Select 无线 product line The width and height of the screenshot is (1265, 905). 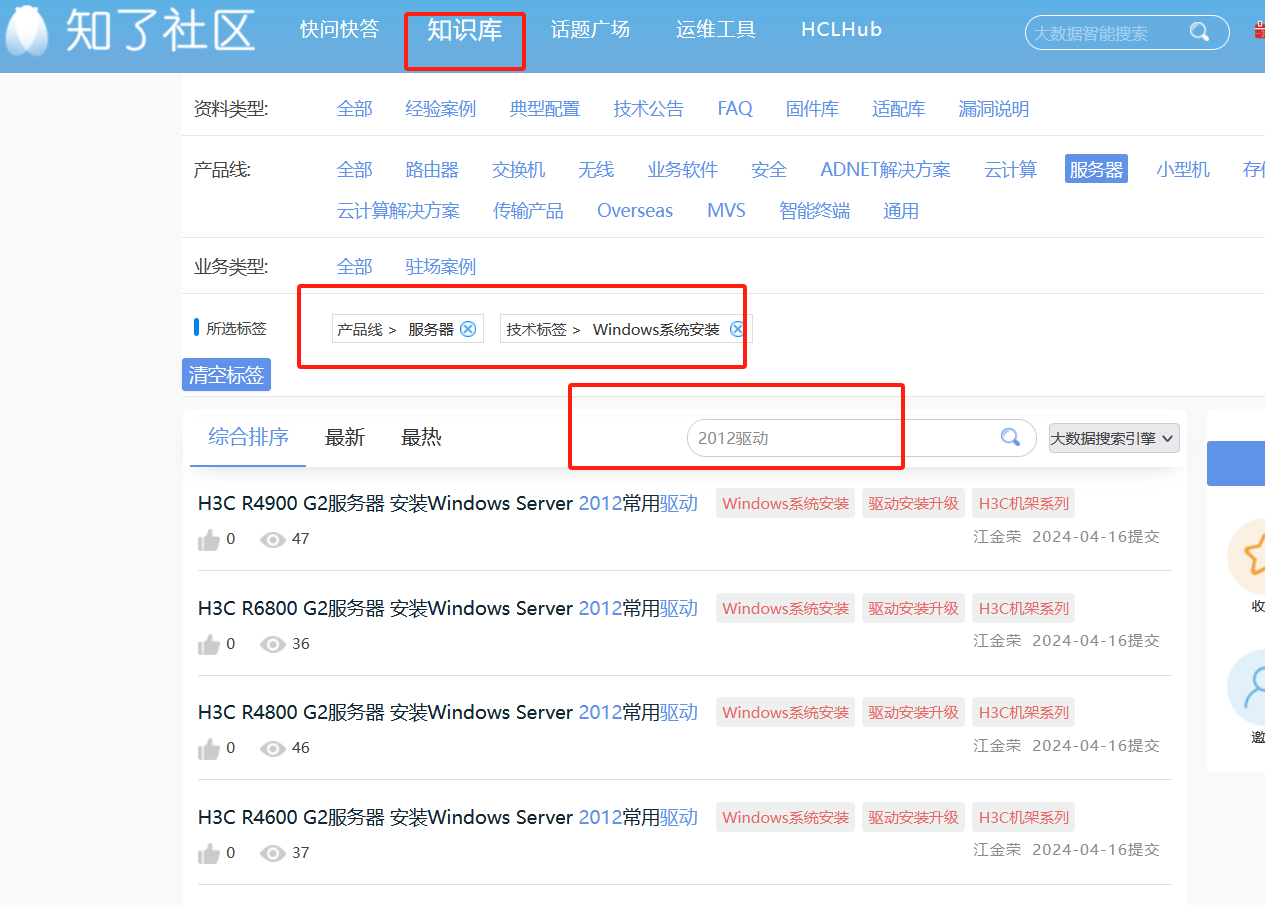[596, 170]
